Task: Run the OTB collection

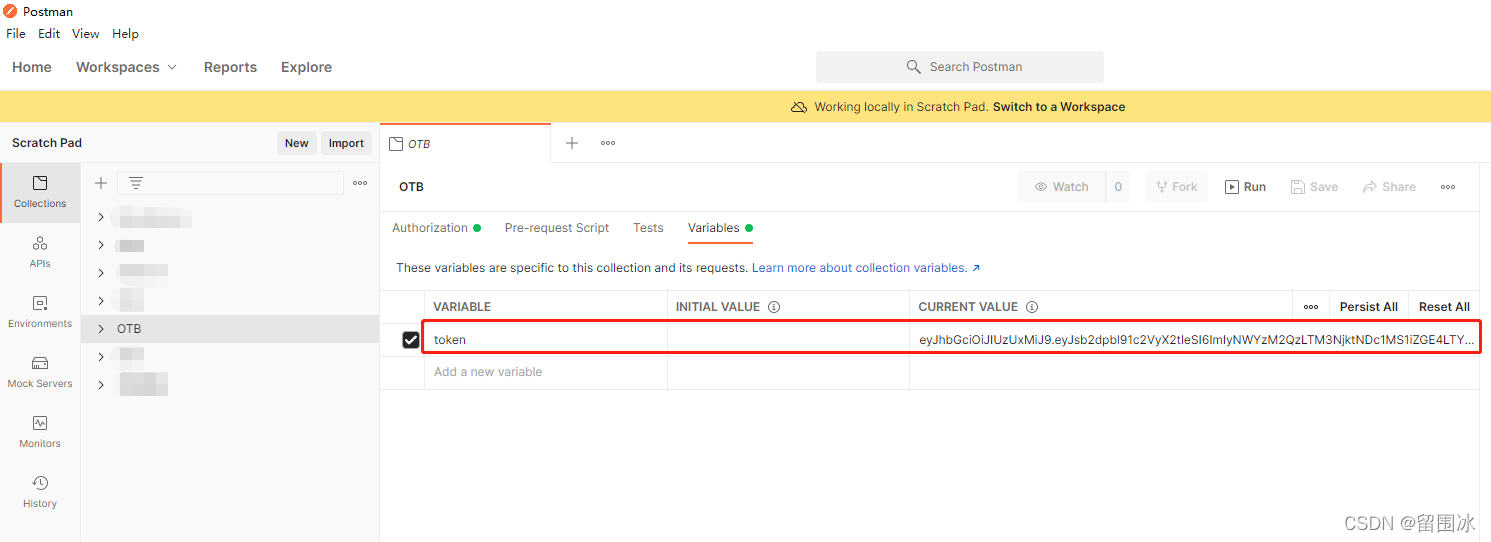Action: tap(1246, 187)
